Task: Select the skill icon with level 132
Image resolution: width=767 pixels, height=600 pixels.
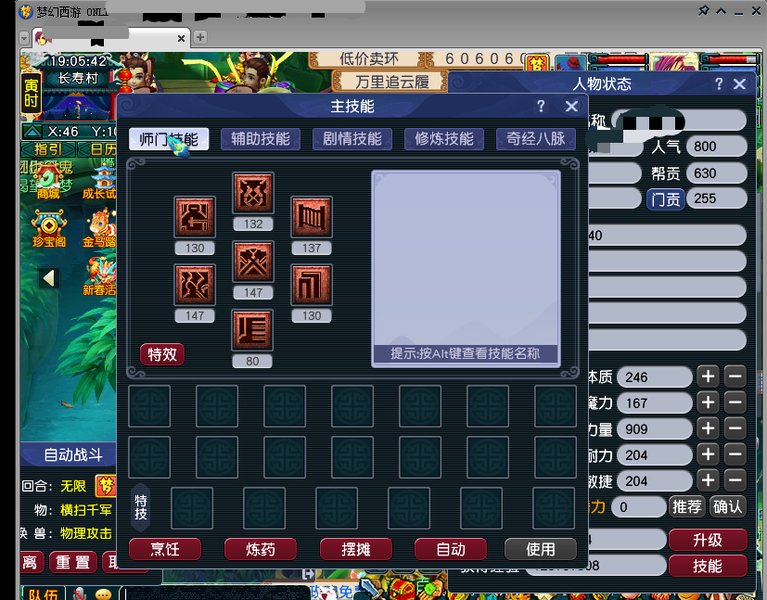Action: [x=253, y=193]
